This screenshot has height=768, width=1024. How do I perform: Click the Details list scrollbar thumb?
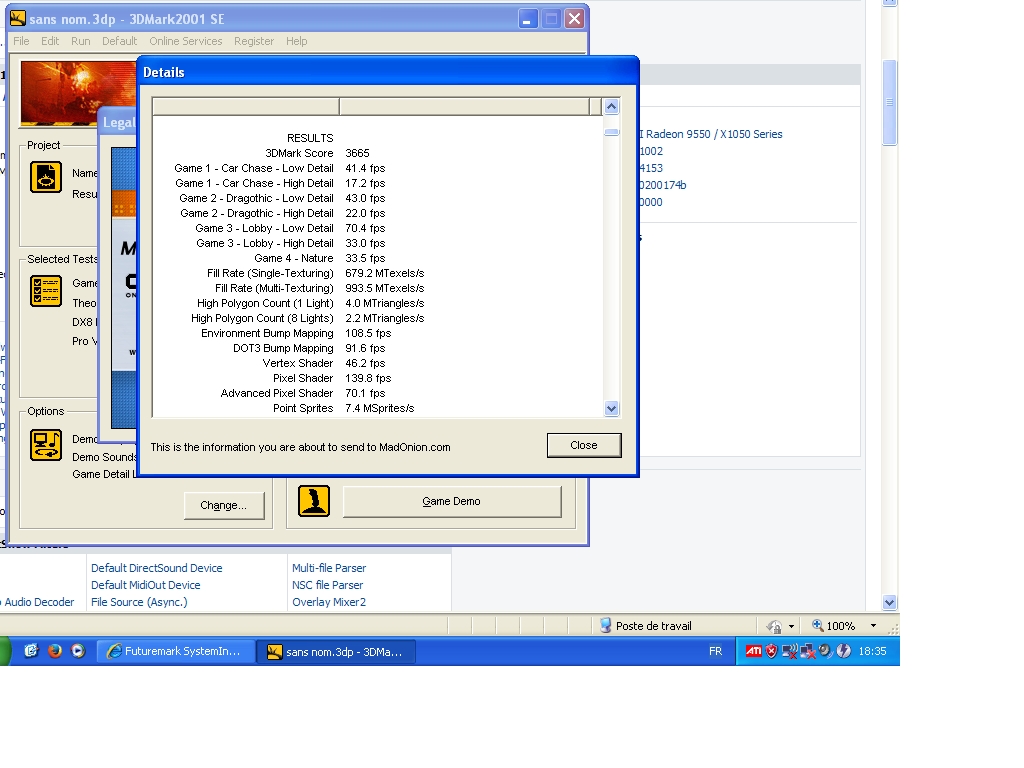(611, 133)
